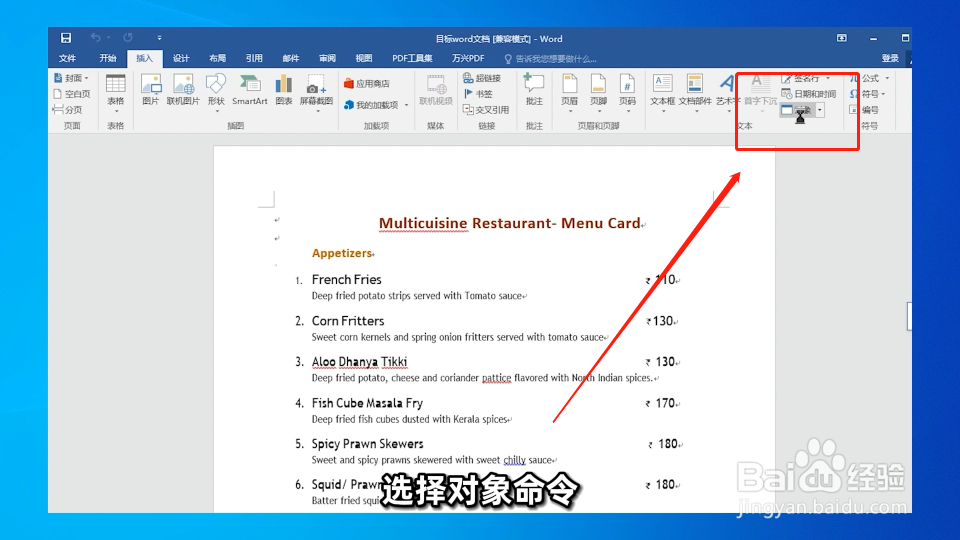960x540 pixels.
Task: Open the 艺术字 (WordArt) gallery
Action: click(725, 93)
